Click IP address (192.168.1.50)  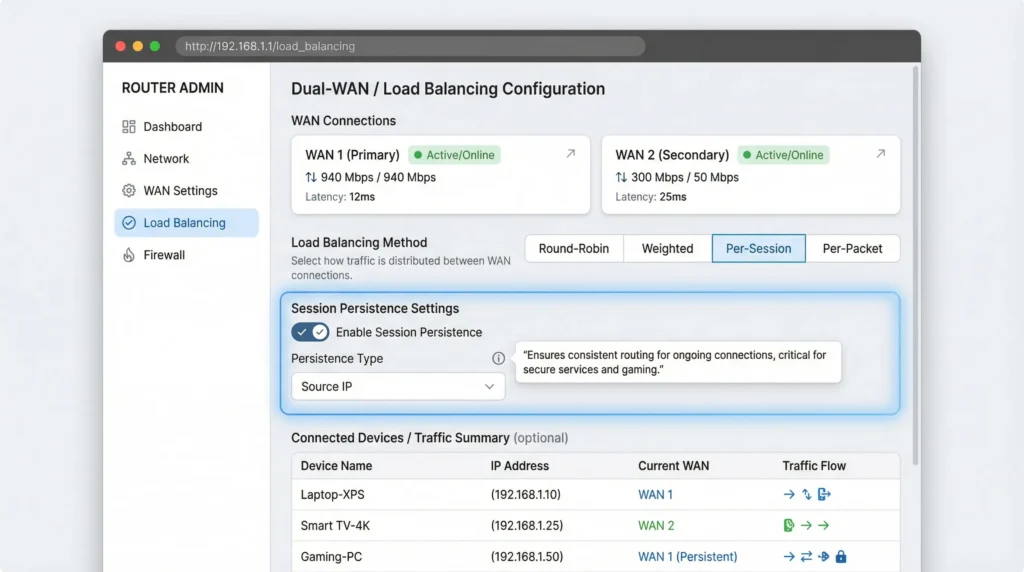pos(526,556)
